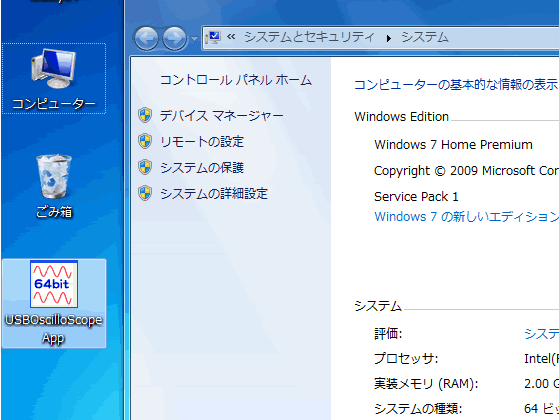Click the システムの種類: label
The width and height of the screenshot is (559, 420).
(418, 409)
